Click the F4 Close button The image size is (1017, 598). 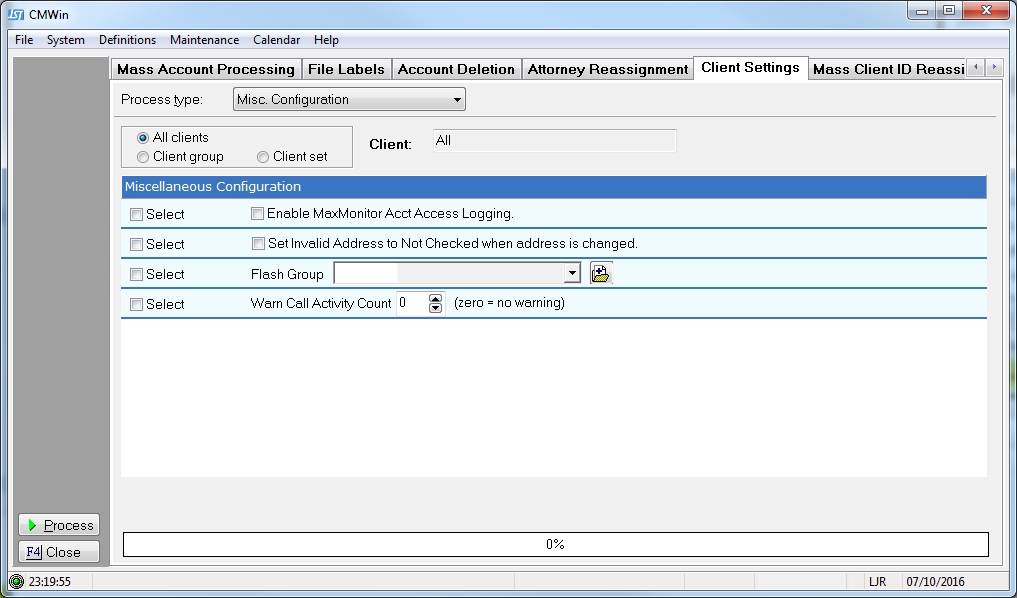click(59, 552)
